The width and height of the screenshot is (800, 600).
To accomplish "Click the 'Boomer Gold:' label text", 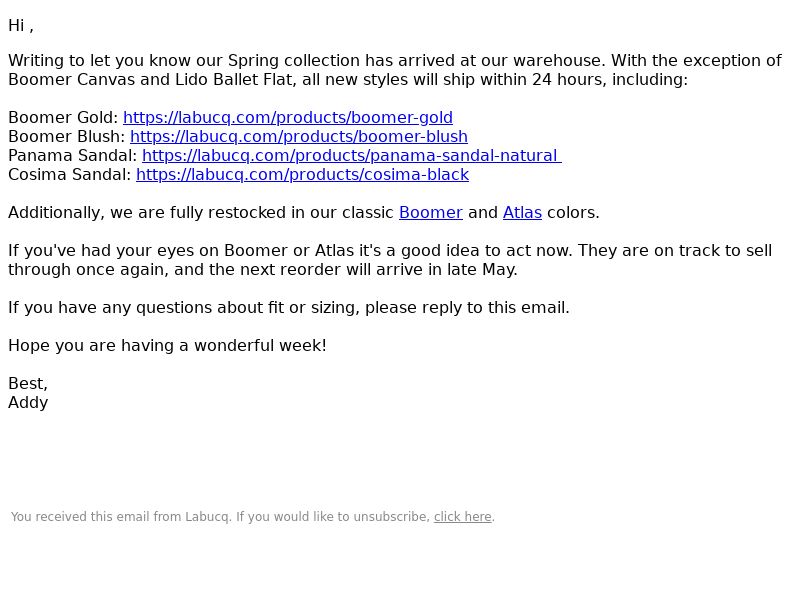I will click(x=63, y=117).
